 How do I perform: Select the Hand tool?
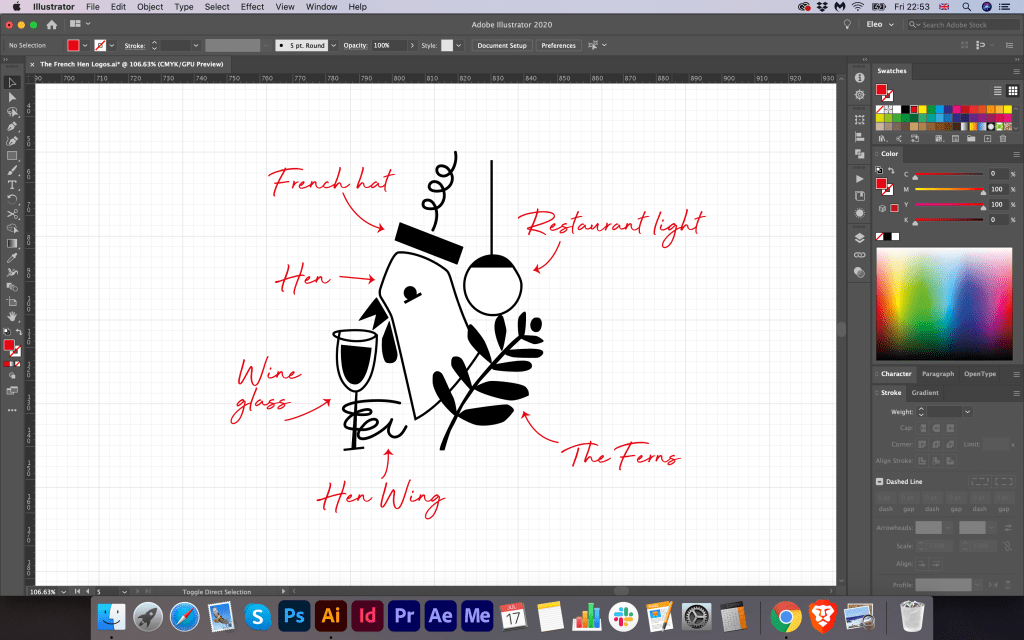click(12, 316)
